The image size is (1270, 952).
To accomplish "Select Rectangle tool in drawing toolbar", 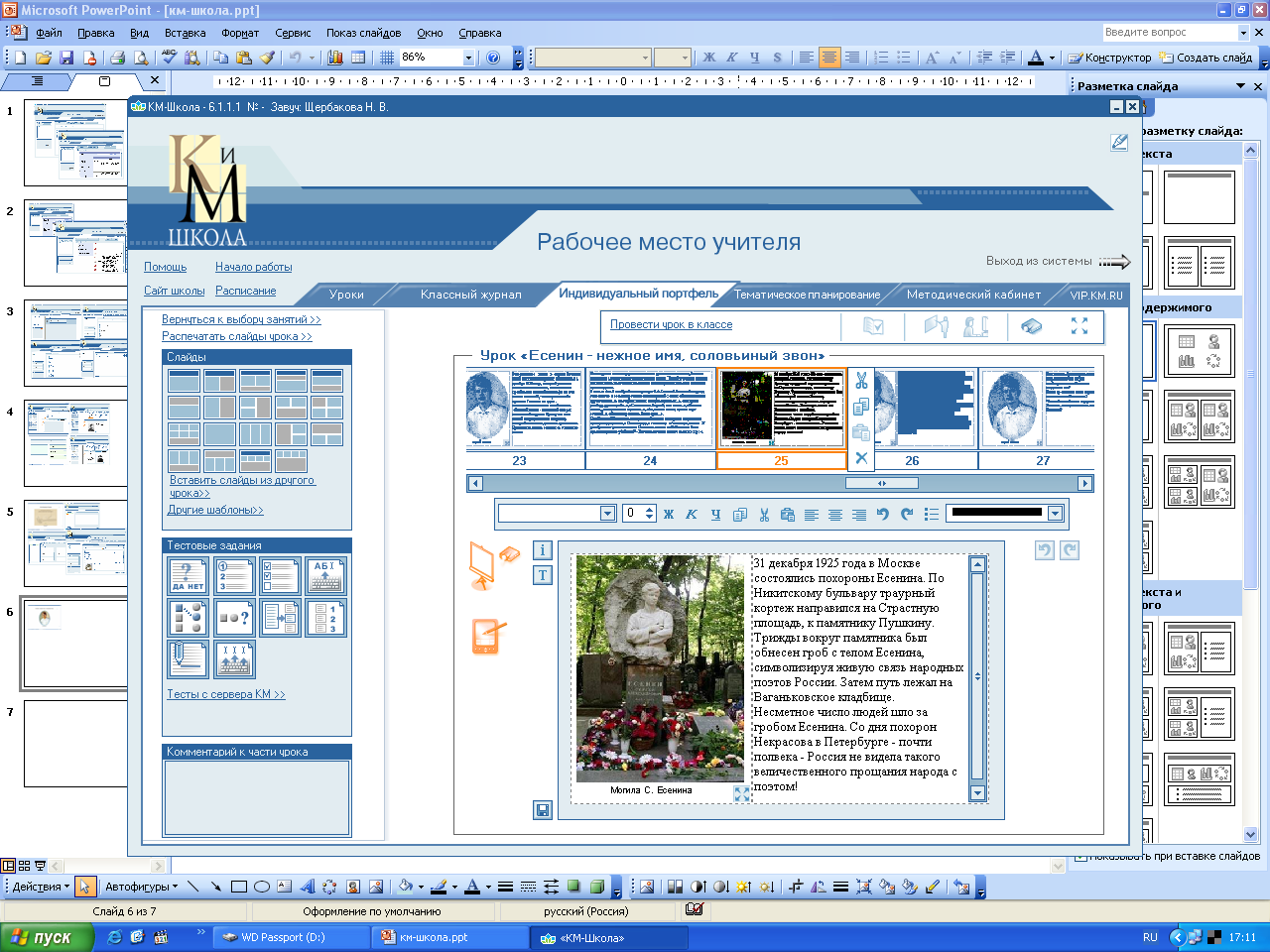I will [238, 887].
